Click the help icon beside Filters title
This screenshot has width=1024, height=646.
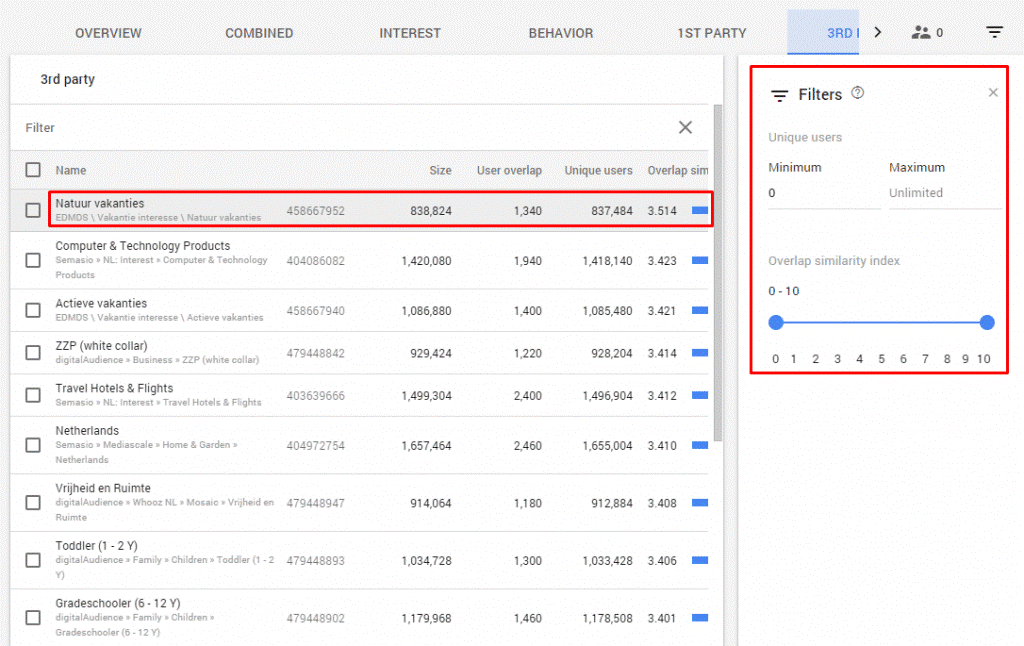(x=857, y=93)
